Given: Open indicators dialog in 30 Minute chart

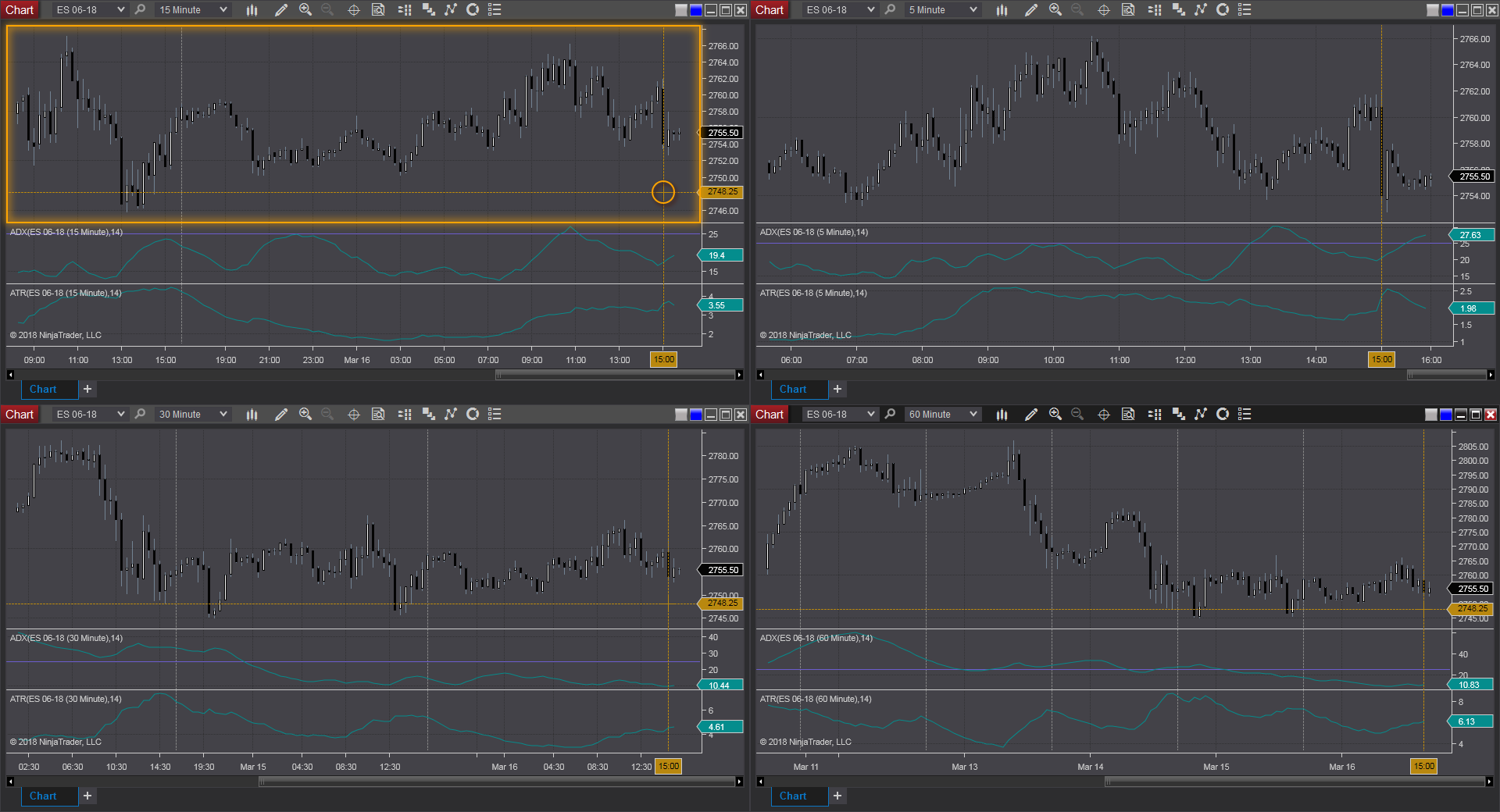Looking at the screenshot, I should 451,415.
